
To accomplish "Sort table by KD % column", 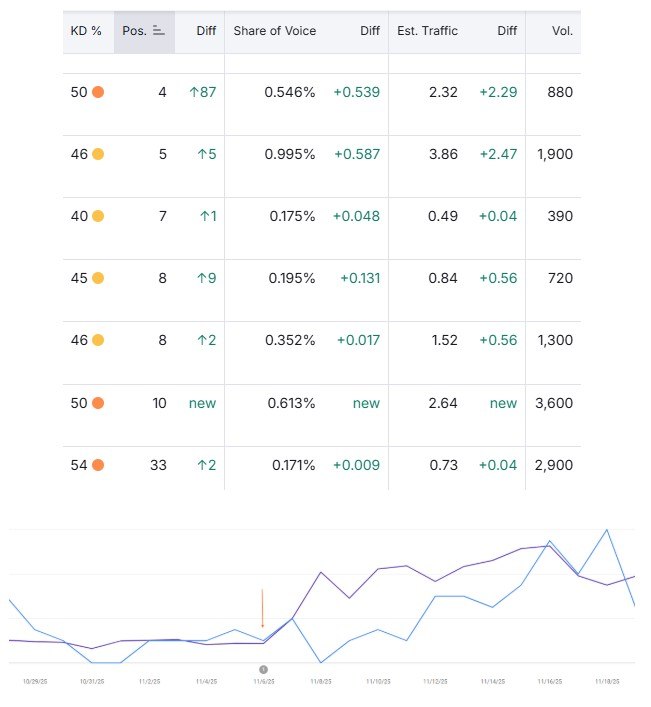I will (86, 31).
